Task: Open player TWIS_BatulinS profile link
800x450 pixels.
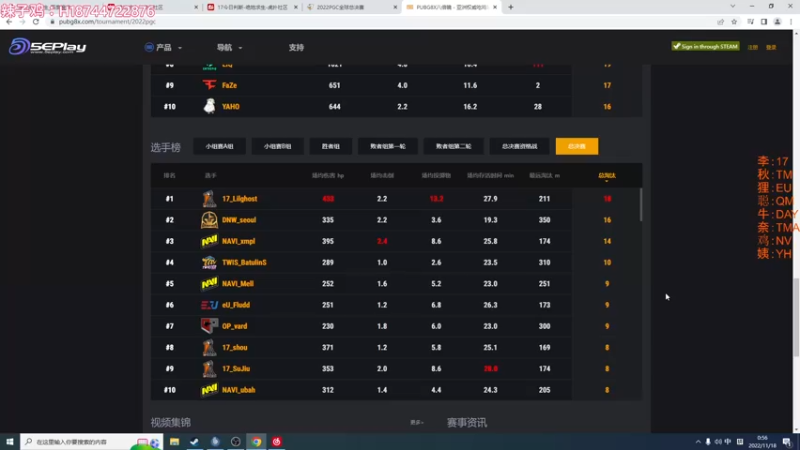Action: tap(244, 262)
